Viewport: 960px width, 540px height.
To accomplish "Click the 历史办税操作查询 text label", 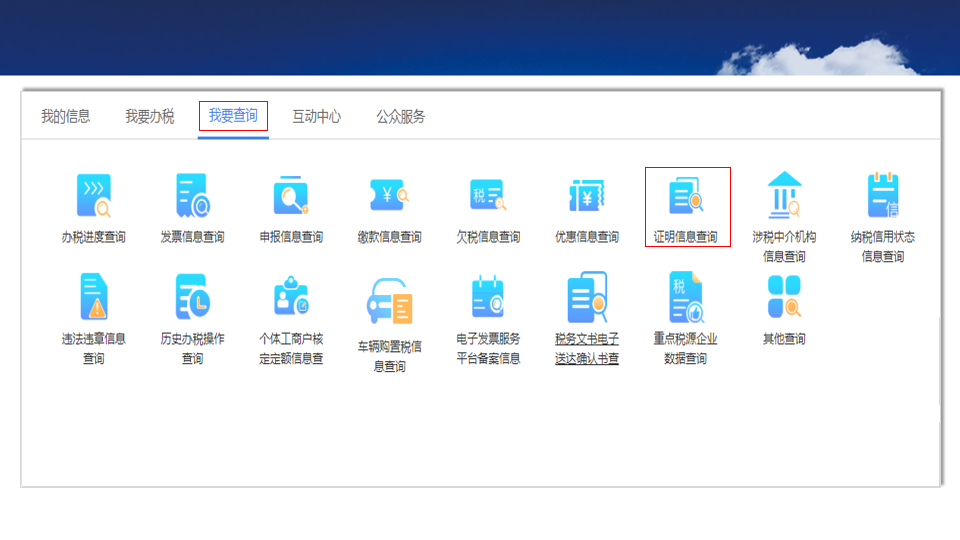I will pos(192,348).
